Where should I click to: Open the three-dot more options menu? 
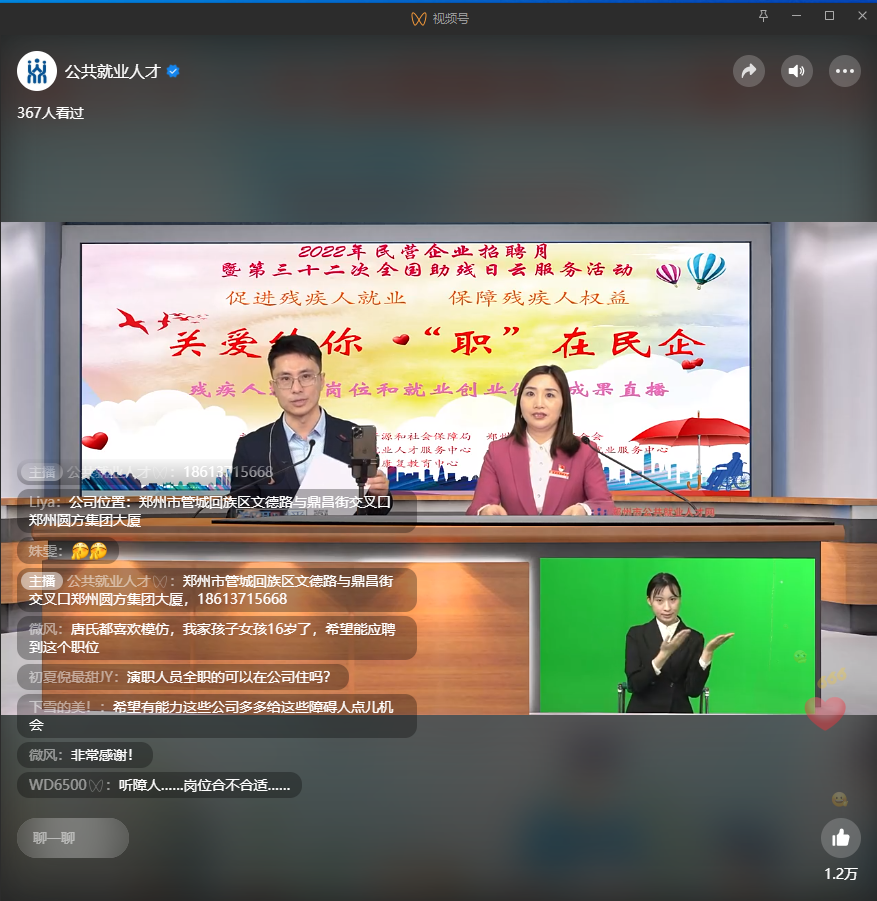click(x=845, y=71)
